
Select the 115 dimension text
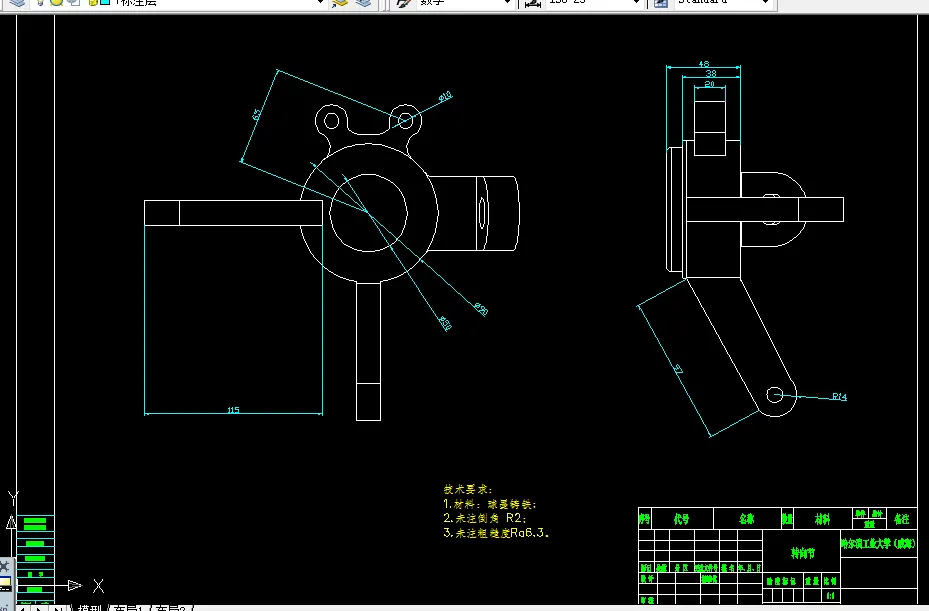(x=233, y=410)
